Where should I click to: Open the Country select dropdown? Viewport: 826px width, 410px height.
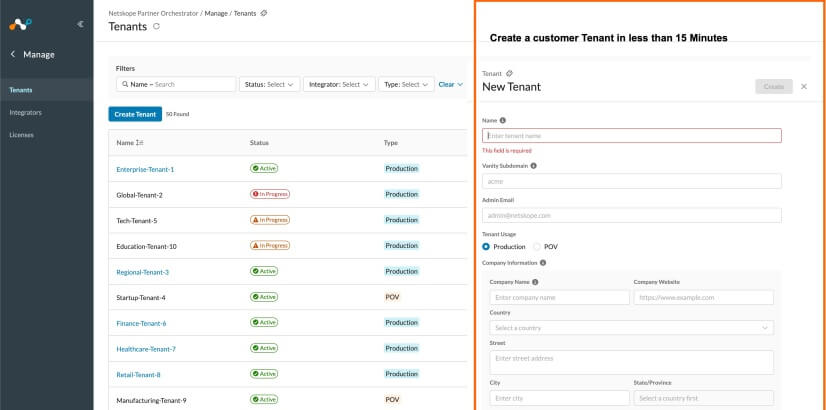[x=632, y=328]
